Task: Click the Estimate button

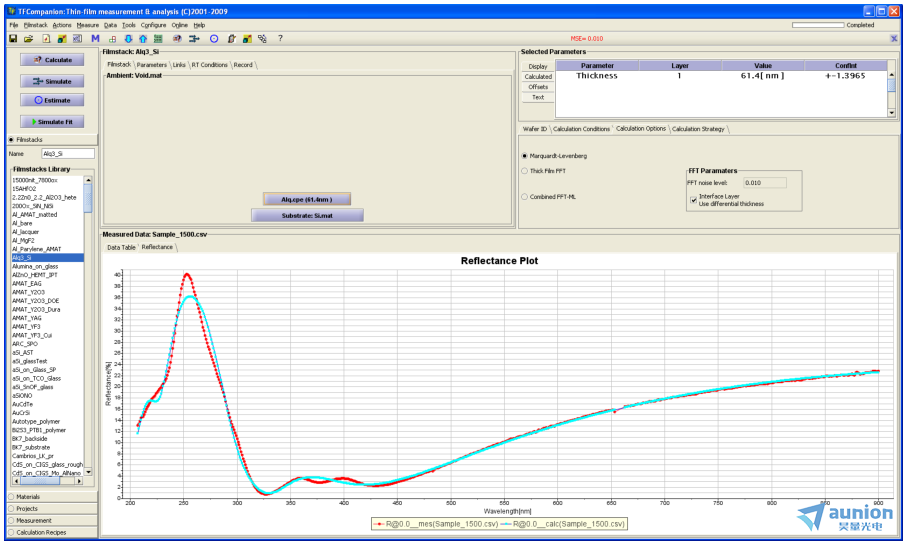Action: coord(53,100)
